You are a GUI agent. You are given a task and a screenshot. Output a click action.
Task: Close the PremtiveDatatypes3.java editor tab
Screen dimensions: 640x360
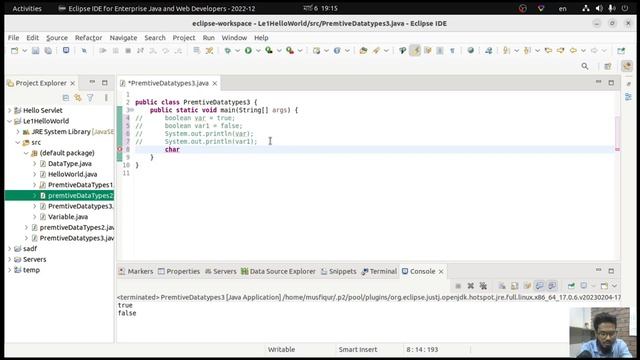click(x=215, y=83)
